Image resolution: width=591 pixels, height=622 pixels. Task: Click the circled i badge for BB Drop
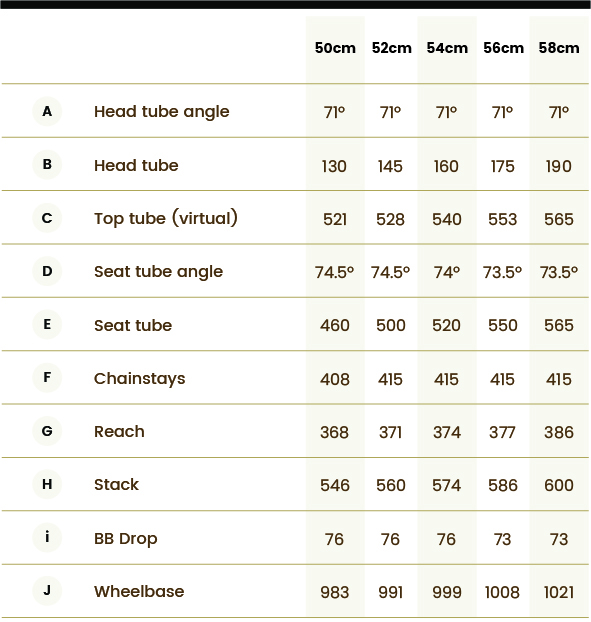47,537
